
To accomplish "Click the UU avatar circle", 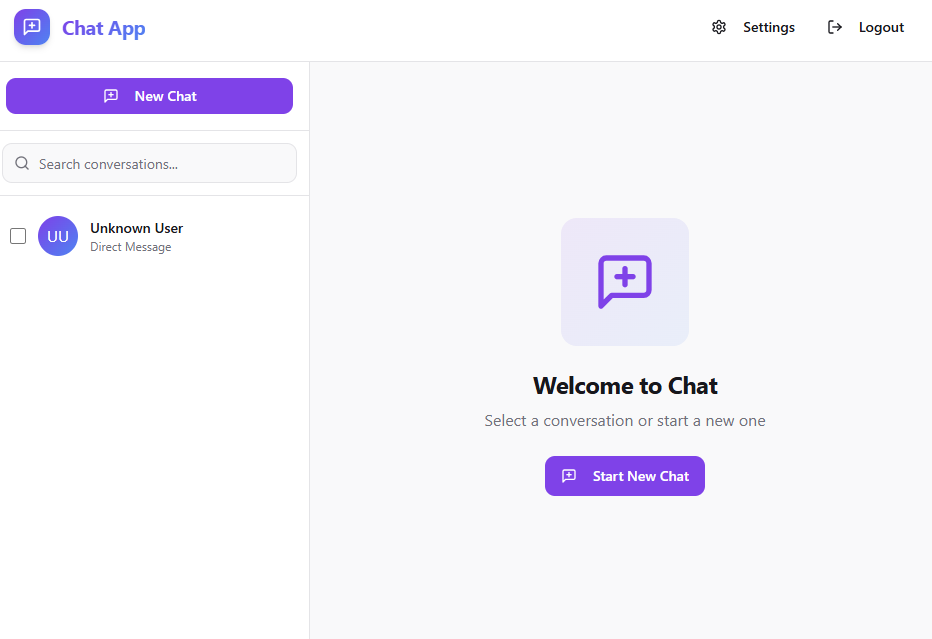I will pos(58,236).
